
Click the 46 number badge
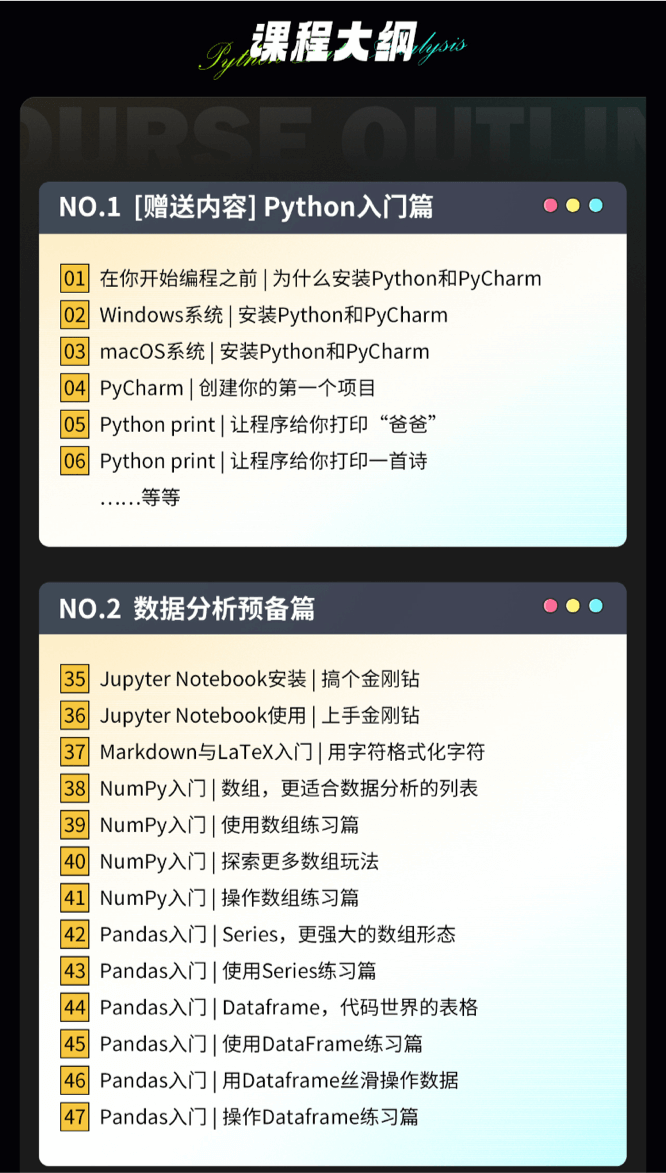click(74, 1080)
